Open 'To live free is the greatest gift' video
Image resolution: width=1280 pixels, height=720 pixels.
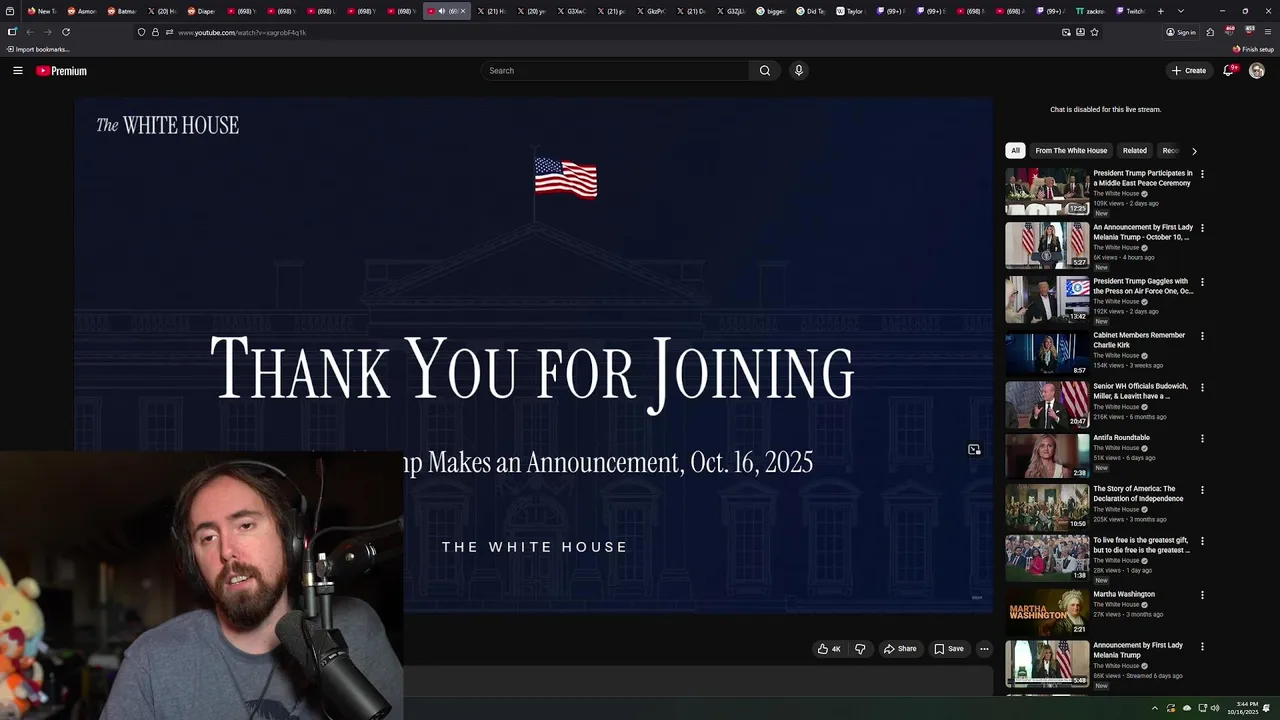[1141, 545]
